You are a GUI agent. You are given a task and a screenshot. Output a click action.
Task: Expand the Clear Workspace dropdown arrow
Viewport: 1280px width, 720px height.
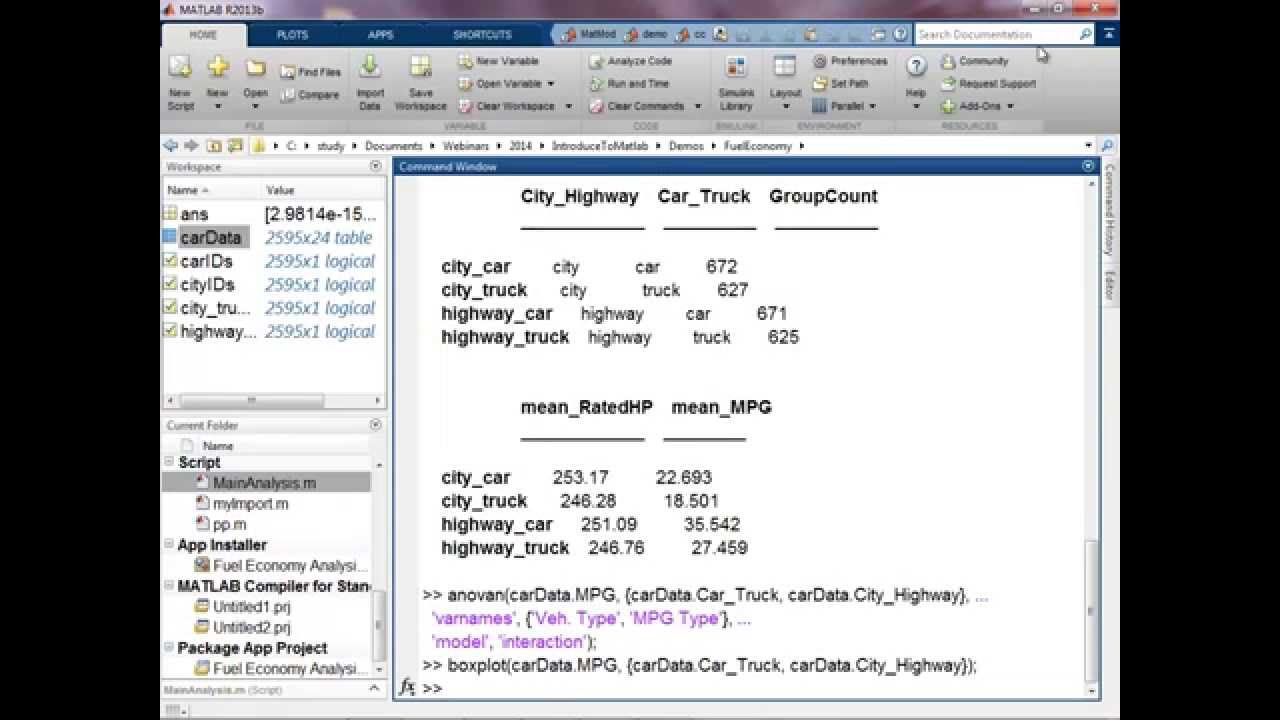point(568,106)
